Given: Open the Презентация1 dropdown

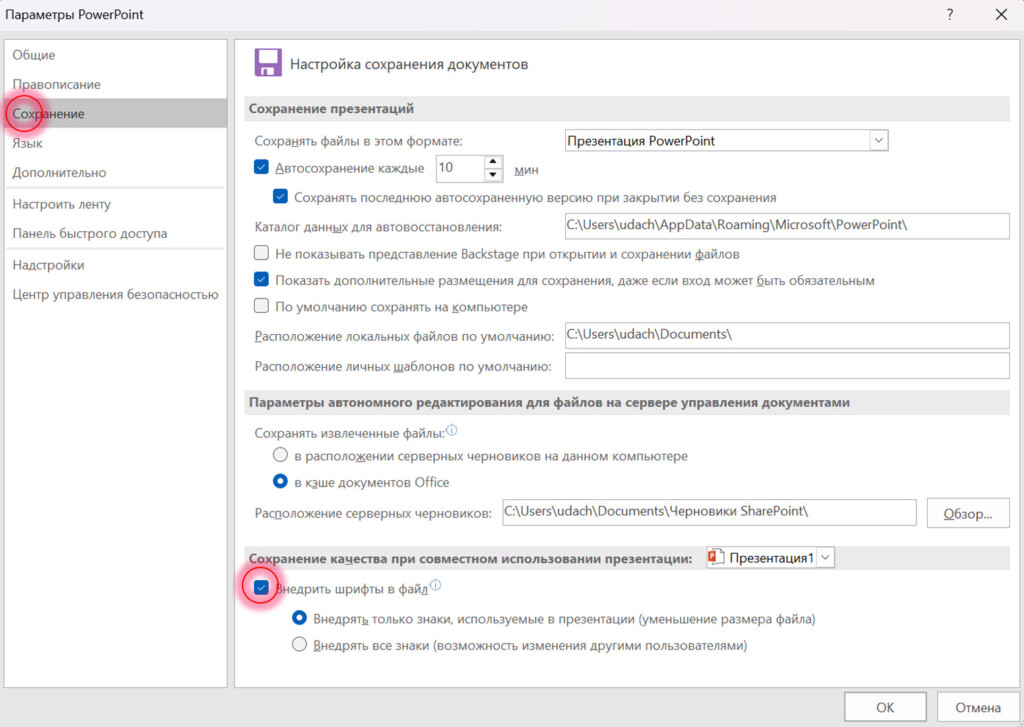Looking at the screenshot, I should [x=823, y=559].
